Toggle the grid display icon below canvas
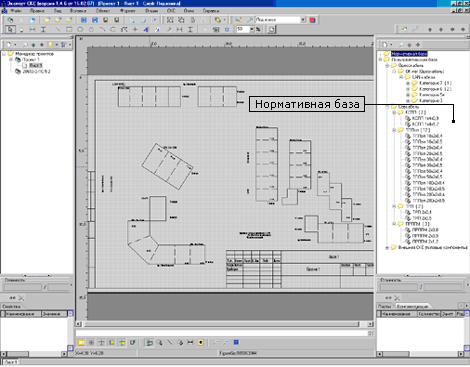Image resolution: width=470 pixels, height=367 pixels. [x=91, y=342]
